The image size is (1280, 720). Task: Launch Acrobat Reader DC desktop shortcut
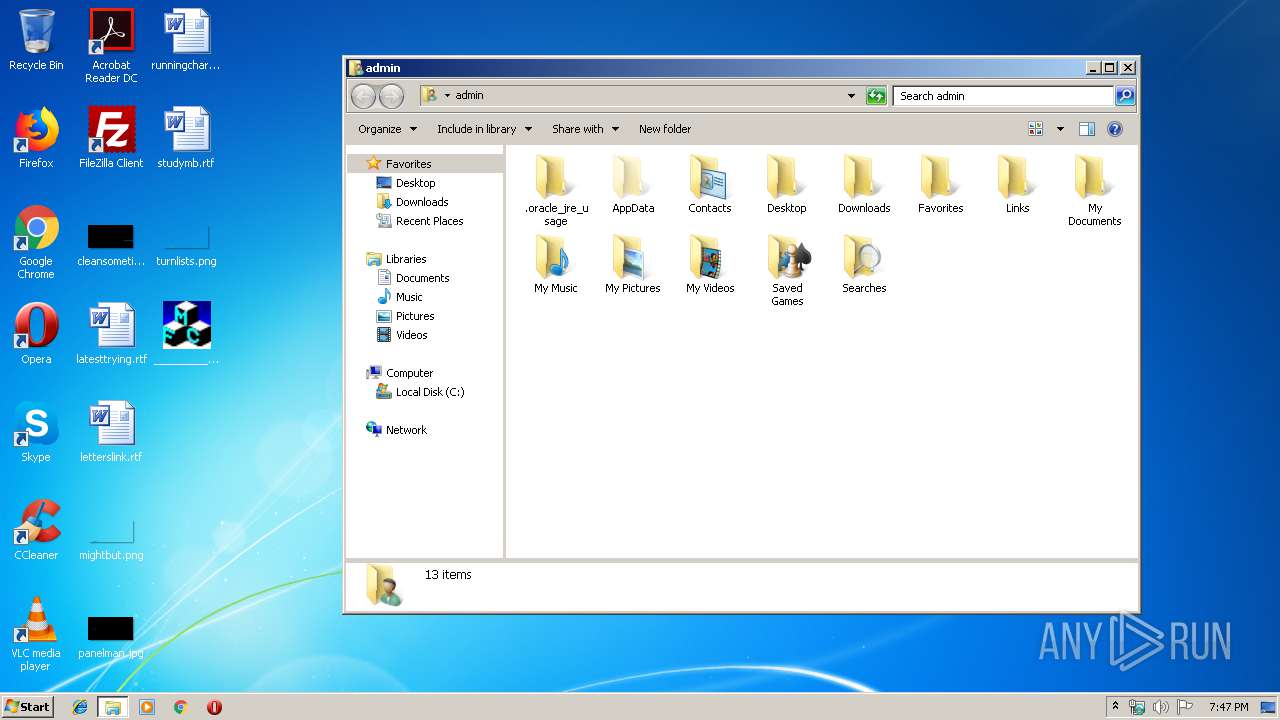pyautogui.click(x=111, y=46)
